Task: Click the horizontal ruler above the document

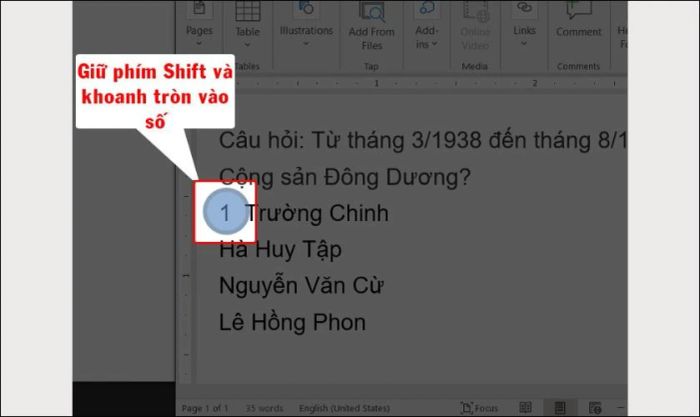Action: tap(431, 83)
